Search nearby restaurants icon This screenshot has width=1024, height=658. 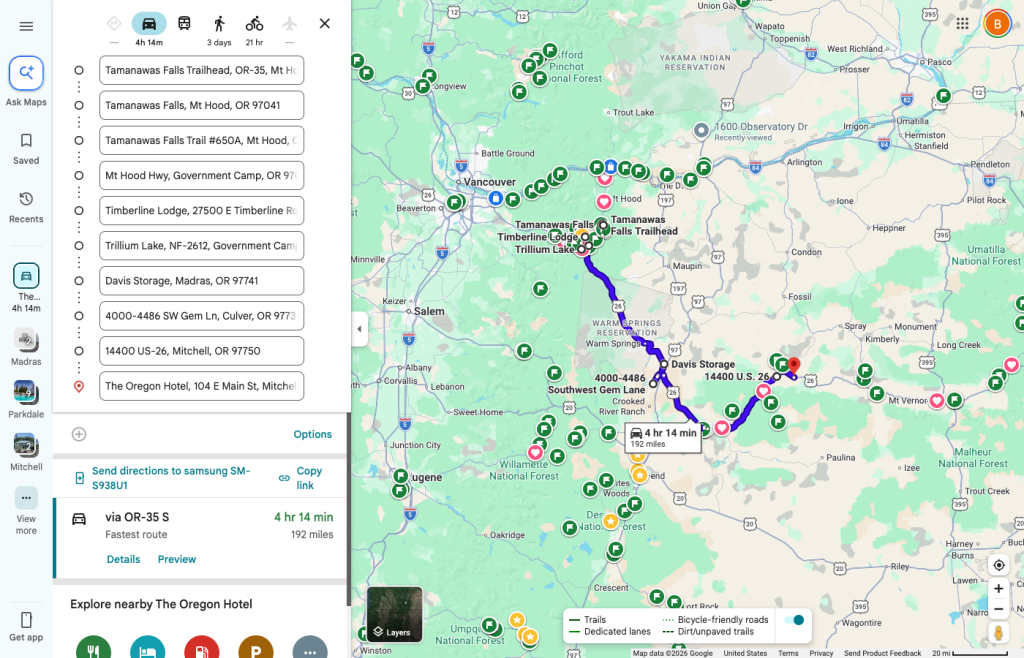pyautogui.click(x=93, y=648)
